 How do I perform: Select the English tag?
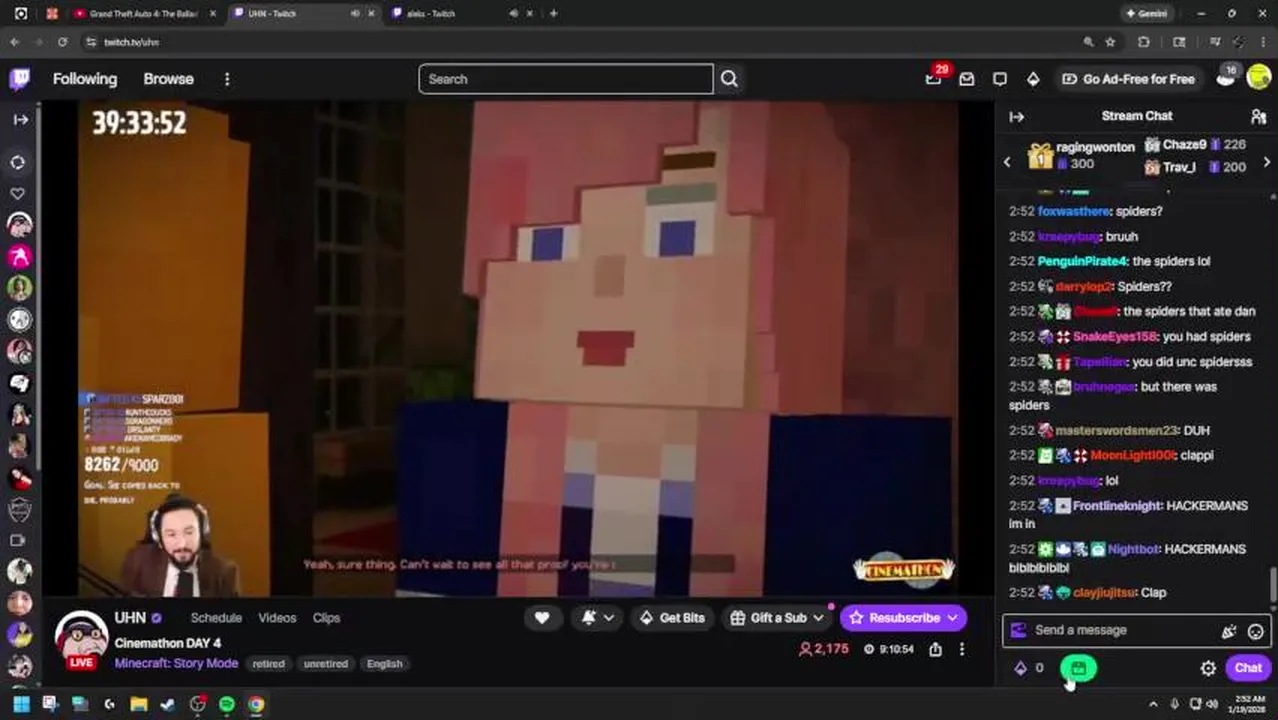pyautogui.click(x=384, y=664)
